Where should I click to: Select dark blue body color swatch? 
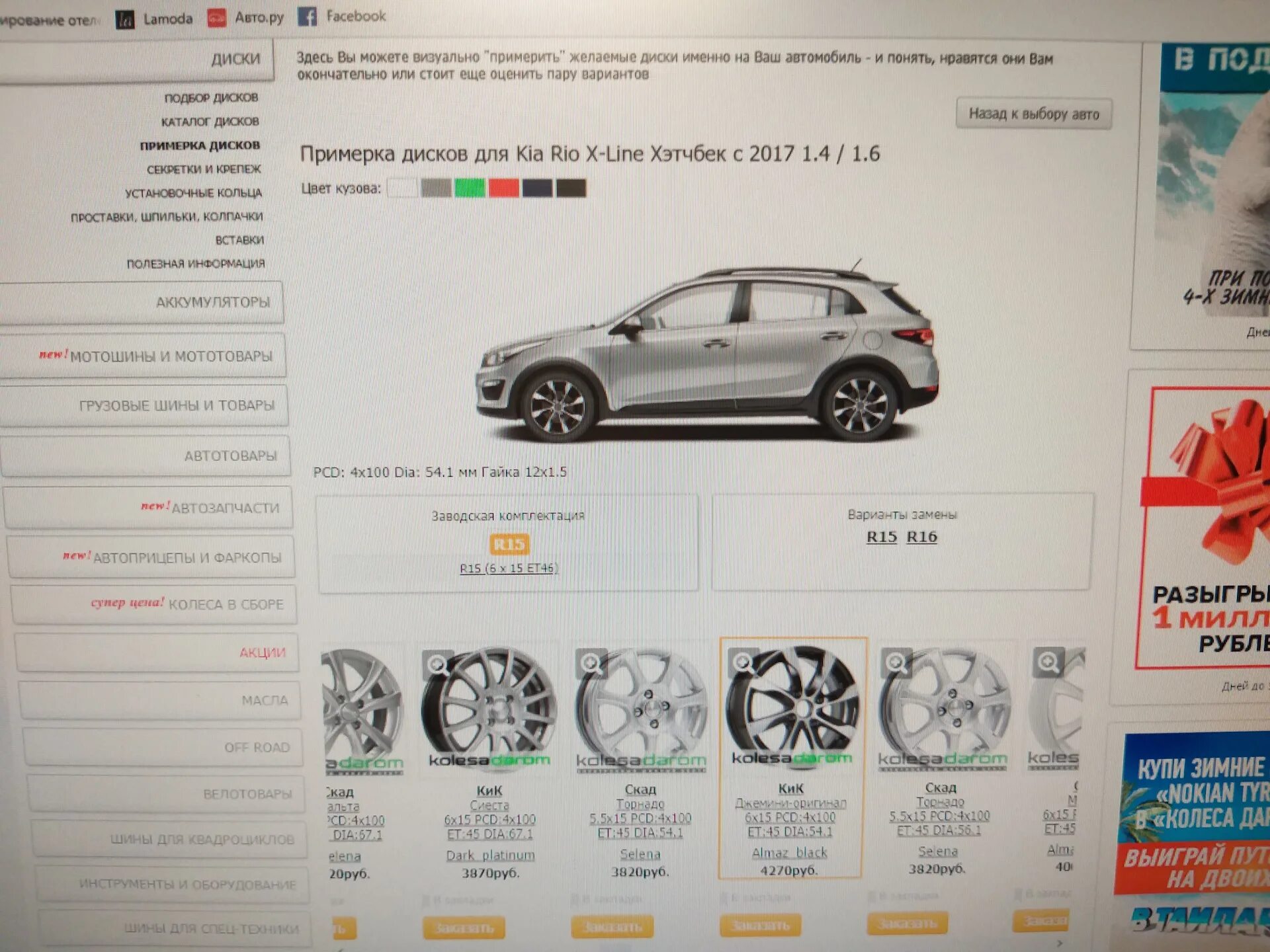click(537, 188)
